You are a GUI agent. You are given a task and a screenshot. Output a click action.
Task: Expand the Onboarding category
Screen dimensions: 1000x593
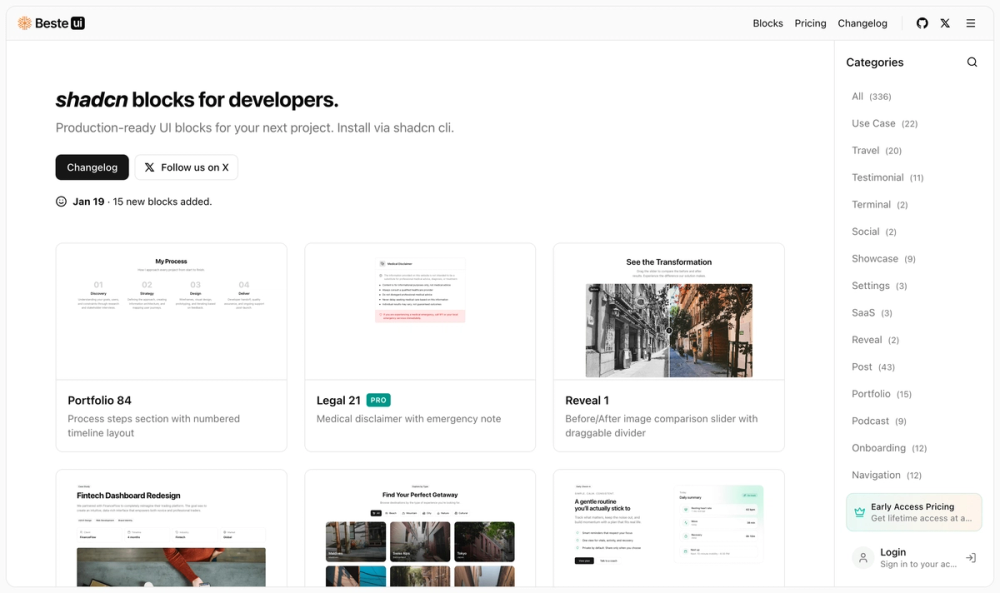tap(877, 447)
